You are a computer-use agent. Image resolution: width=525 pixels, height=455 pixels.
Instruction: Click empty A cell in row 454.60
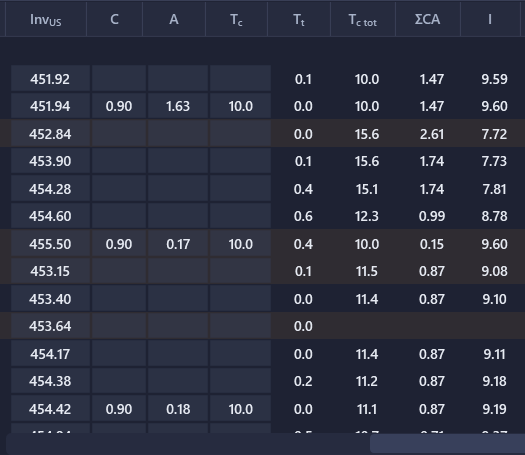click(x=178, y=216)
